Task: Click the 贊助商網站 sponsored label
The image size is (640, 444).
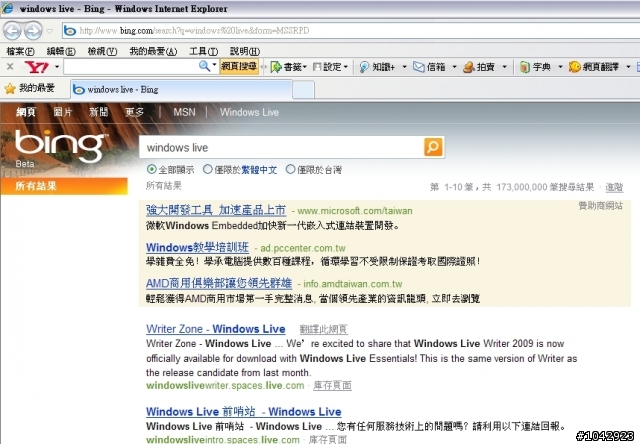Action: click(601, 206)
